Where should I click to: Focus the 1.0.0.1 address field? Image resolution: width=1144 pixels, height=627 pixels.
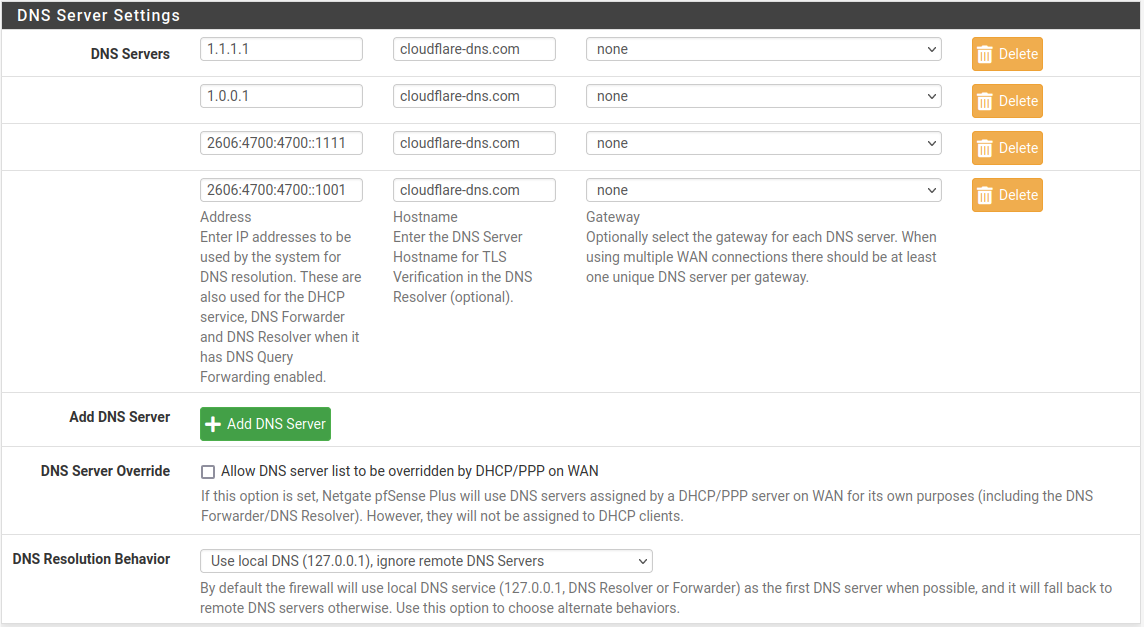coord(281,96)
